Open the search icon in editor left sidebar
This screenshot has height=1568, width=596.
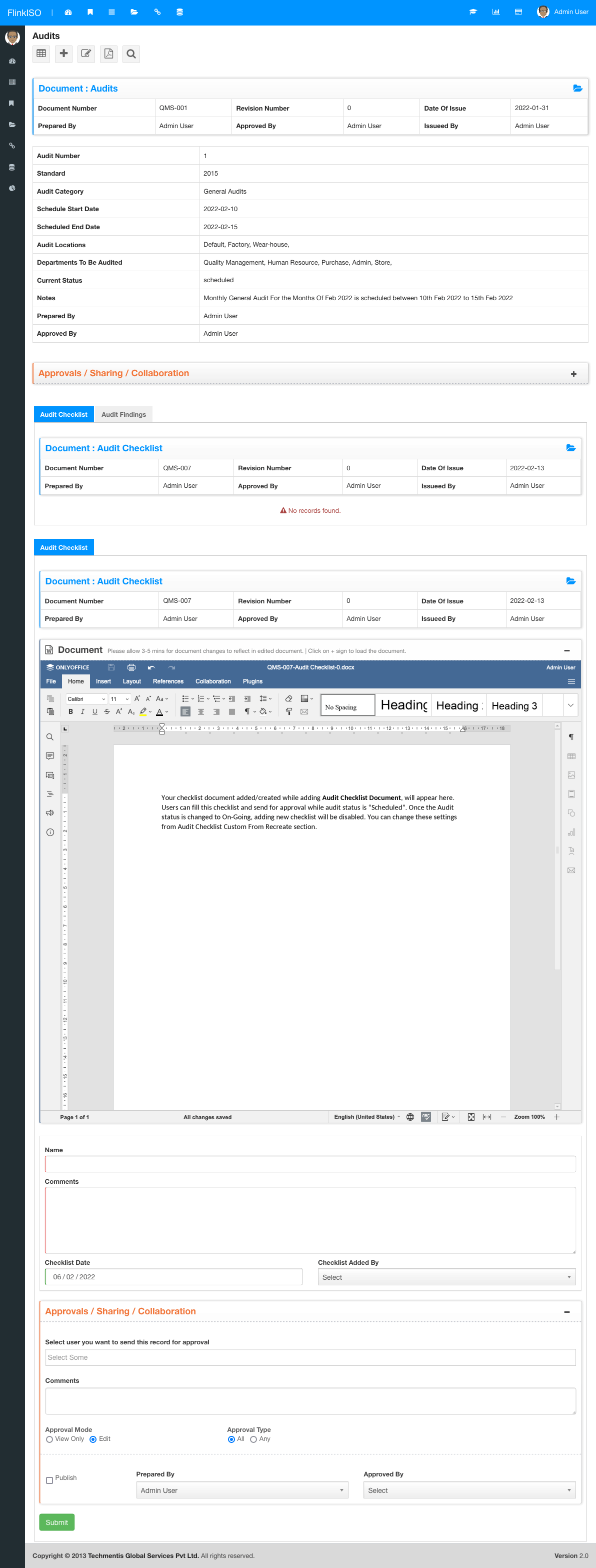tap(50, 737)
